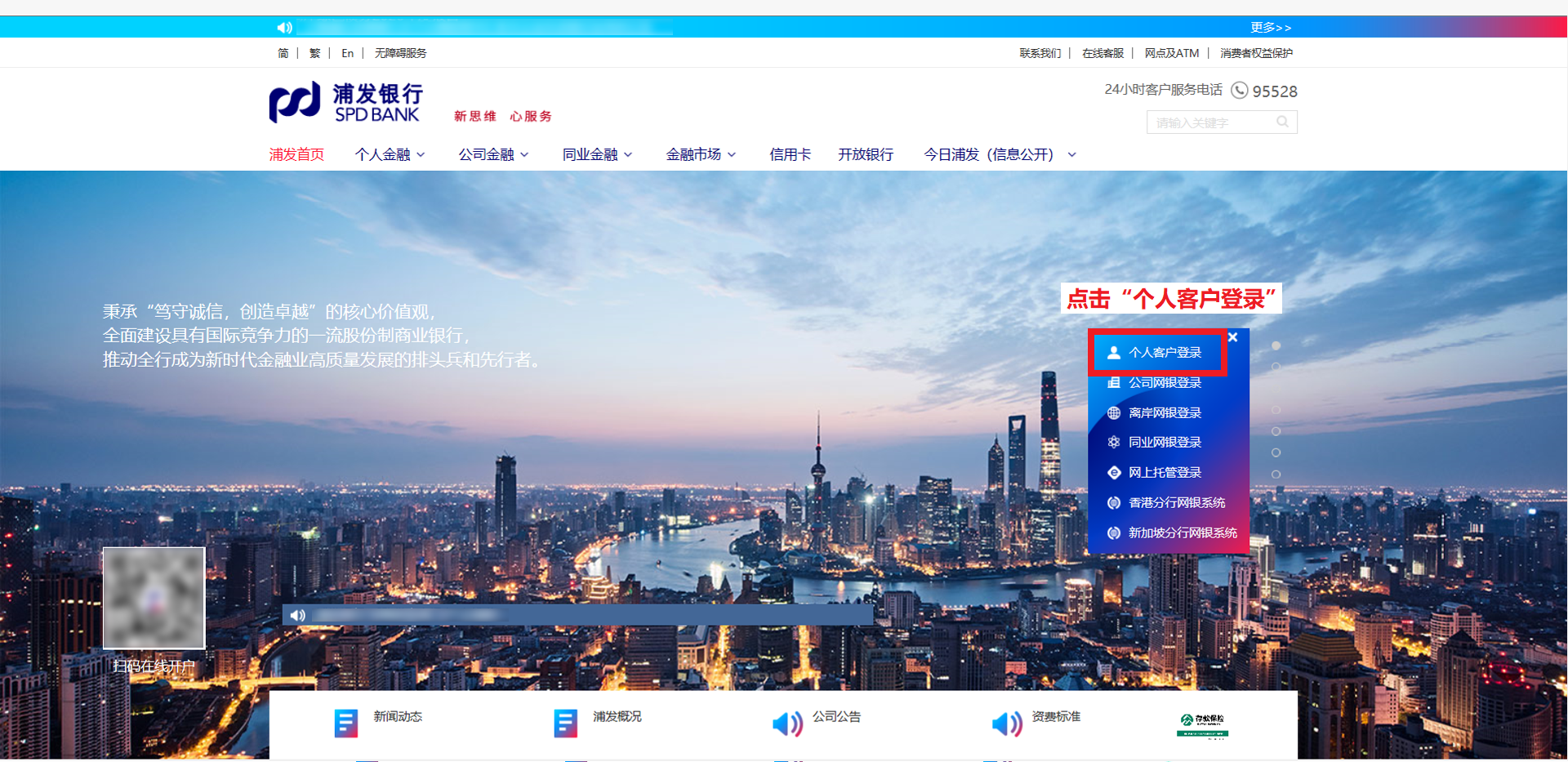This screenshot has height=762, width=1568.
Task: Click the 公司公告 speaker icon
Action: coord(787,724)
